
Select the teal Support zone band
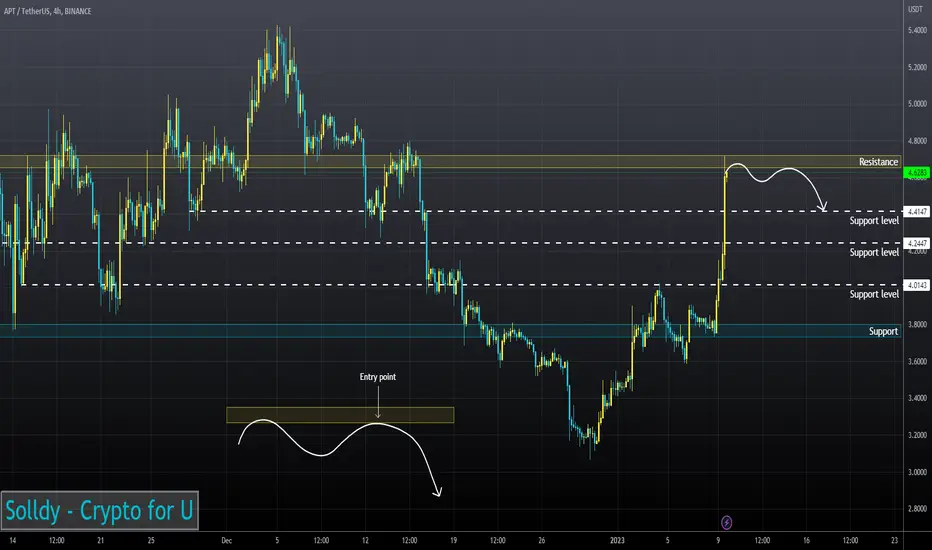click(x=450, y=331)
